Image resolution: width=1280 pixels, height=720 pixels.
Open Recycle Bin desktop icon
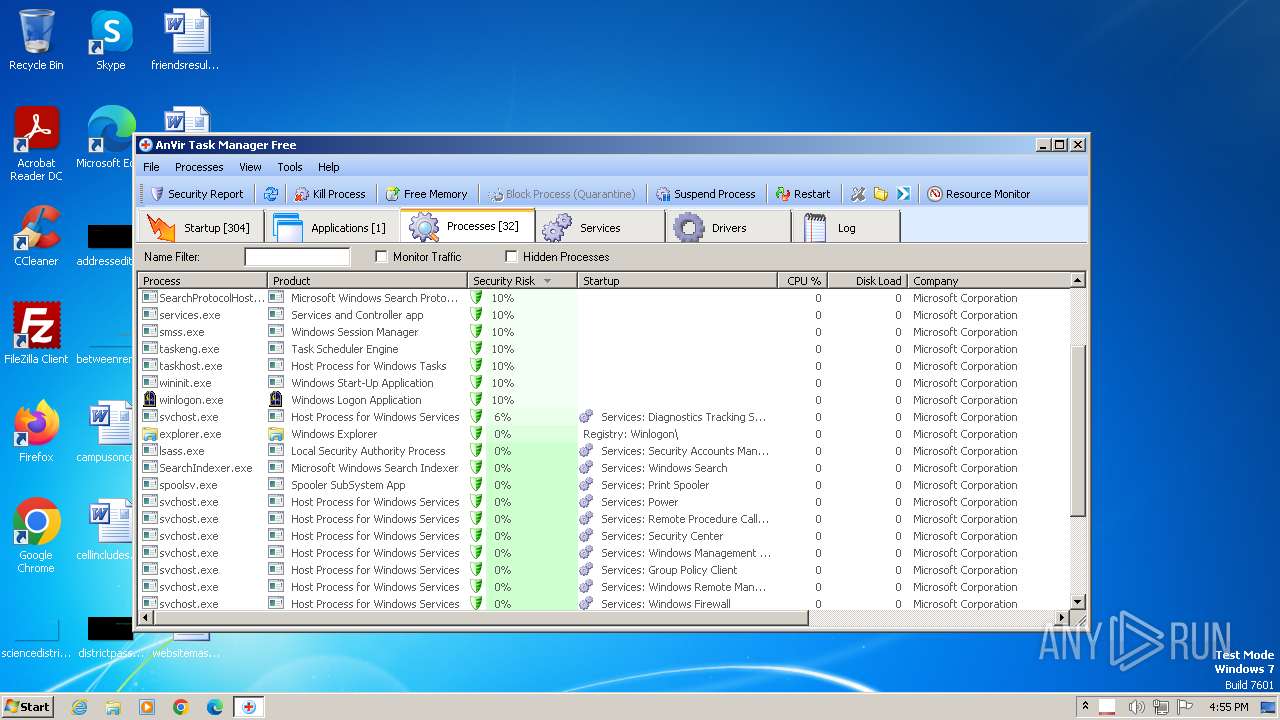(36, 41)
